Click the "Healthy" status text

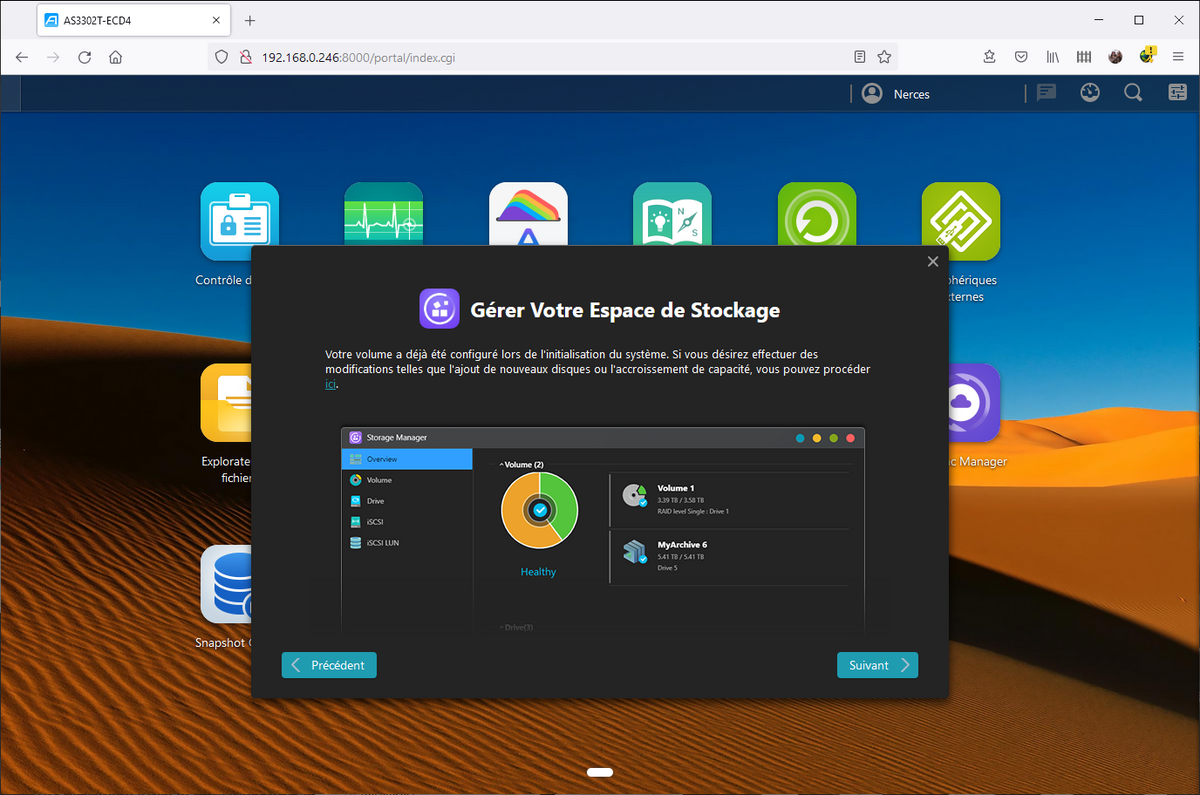(x=538, y=572)
